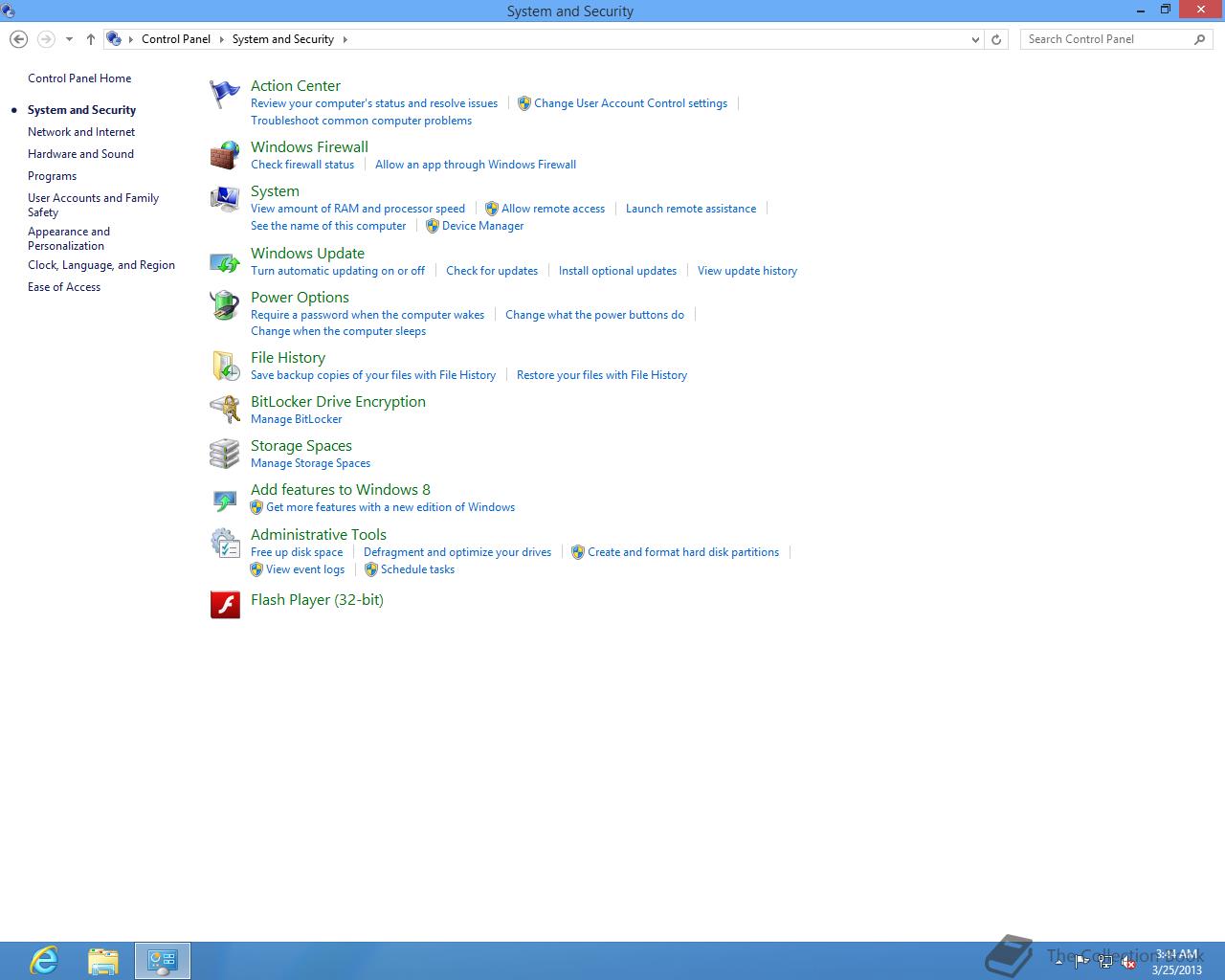The image size is (1225, 980).
Task: Click View amount of RAM and processor speed
Action: pyautogui.click(x=358, y=209)
